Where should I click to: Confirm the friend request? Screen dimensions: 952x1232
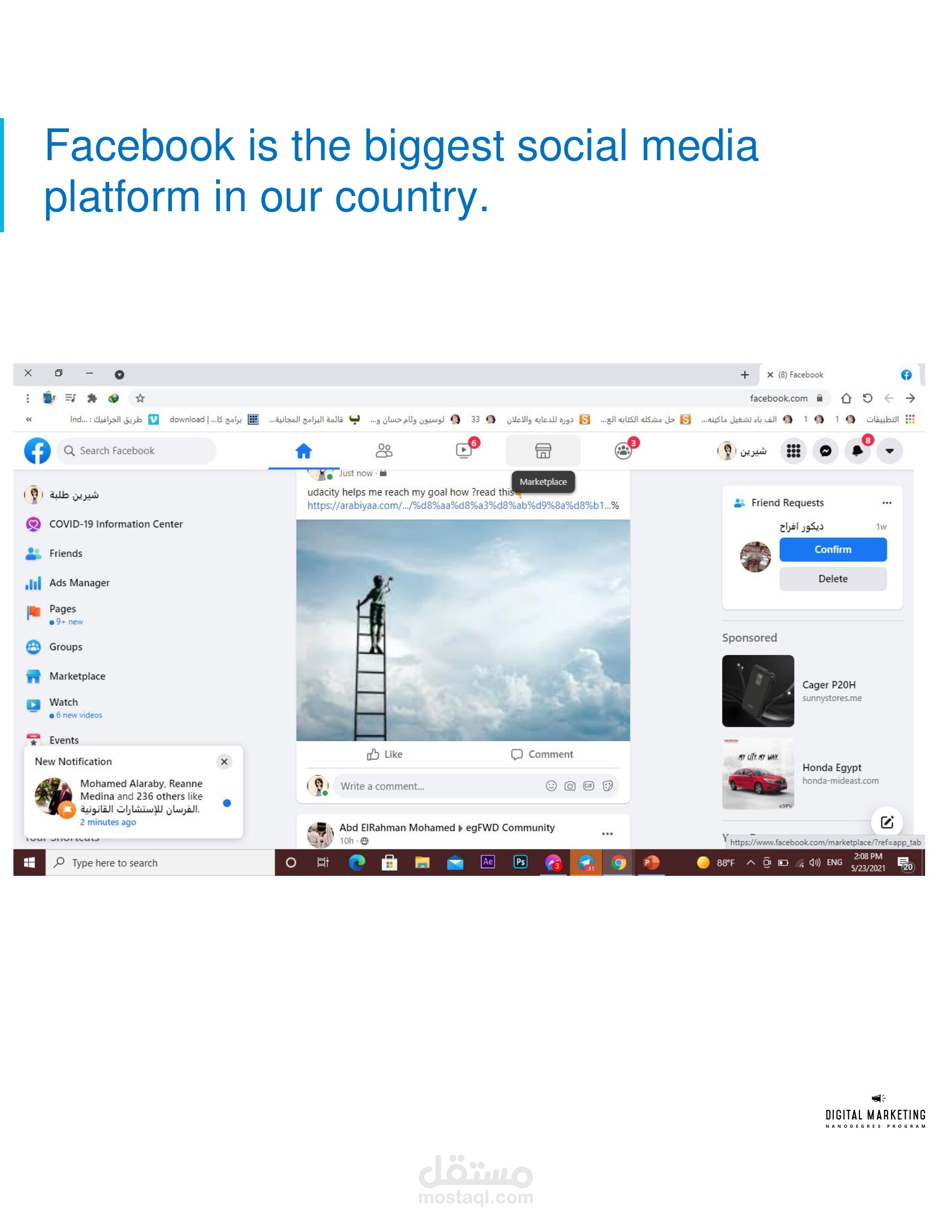point(833,549)
